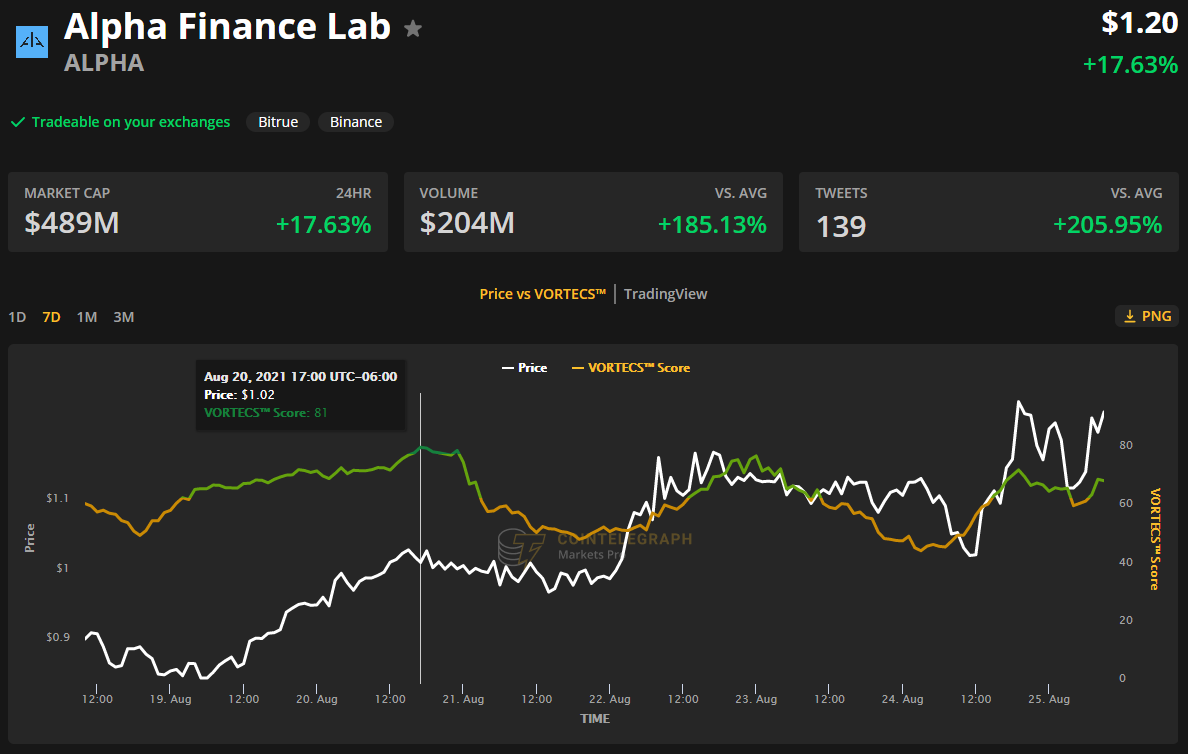Click the Market Cap stat card
This screenshot has width=1188, height=754.
198,212
